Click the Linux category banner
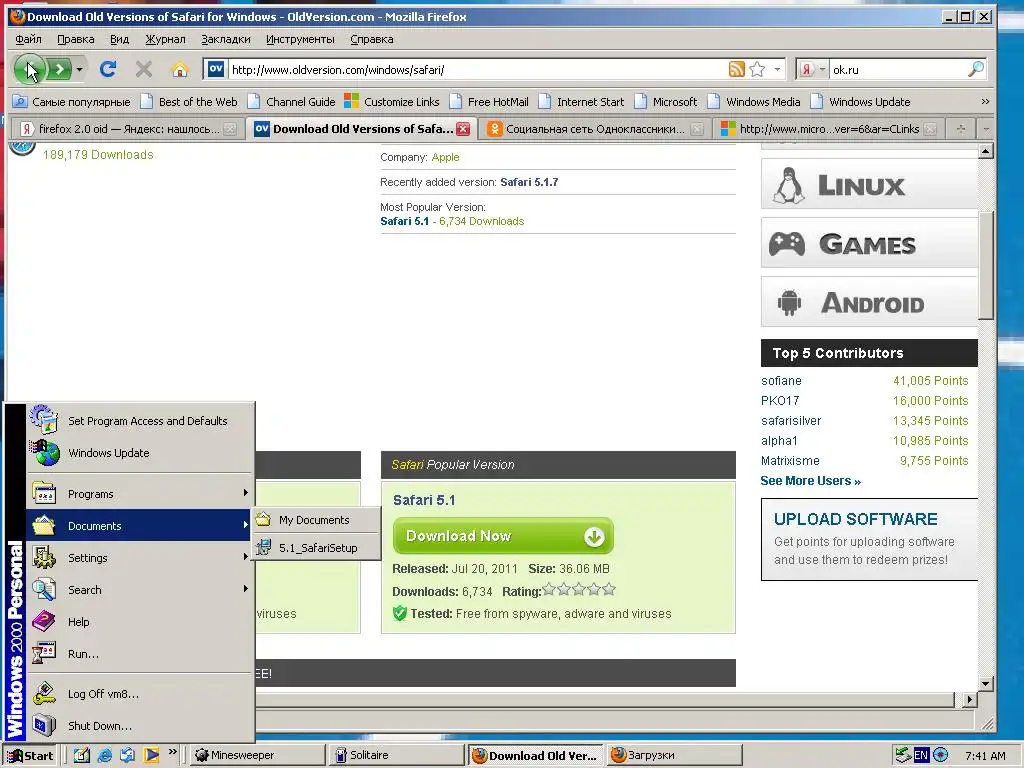 (869, 184)
